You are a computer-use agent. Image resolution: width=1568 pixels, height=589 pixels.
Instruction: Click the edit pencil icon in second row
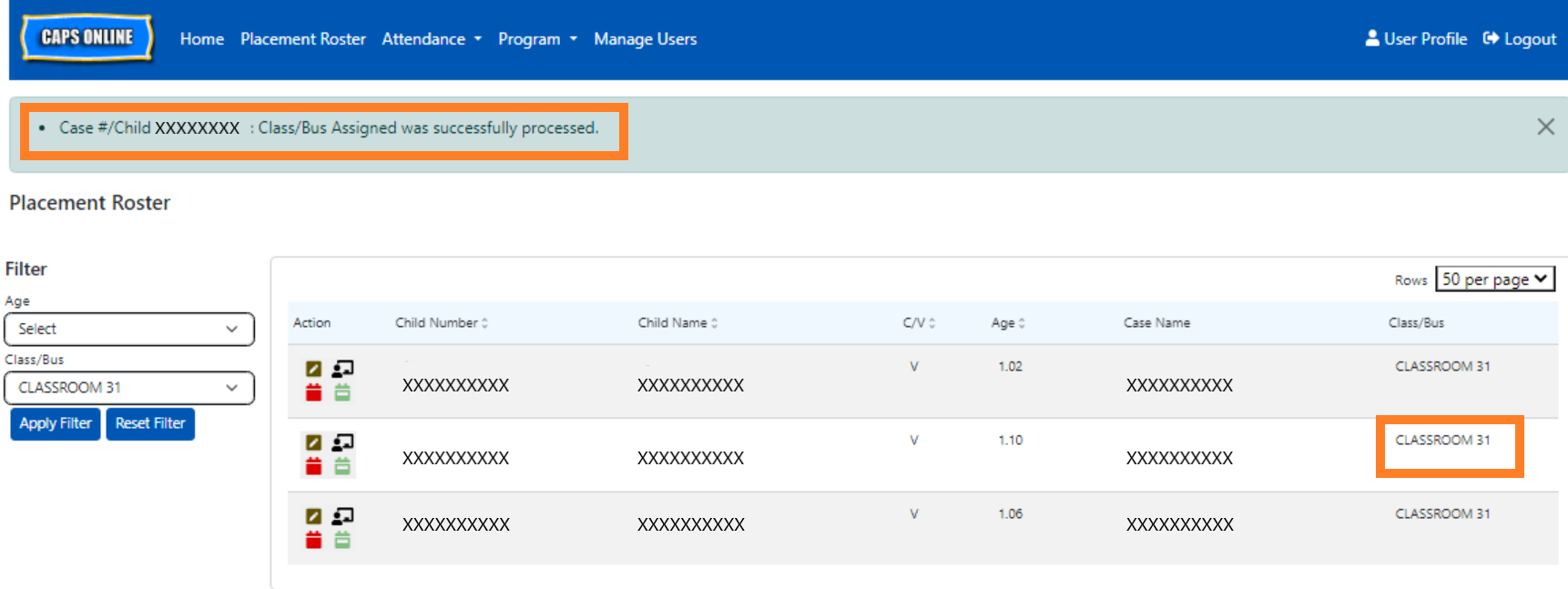pos(313,442)
